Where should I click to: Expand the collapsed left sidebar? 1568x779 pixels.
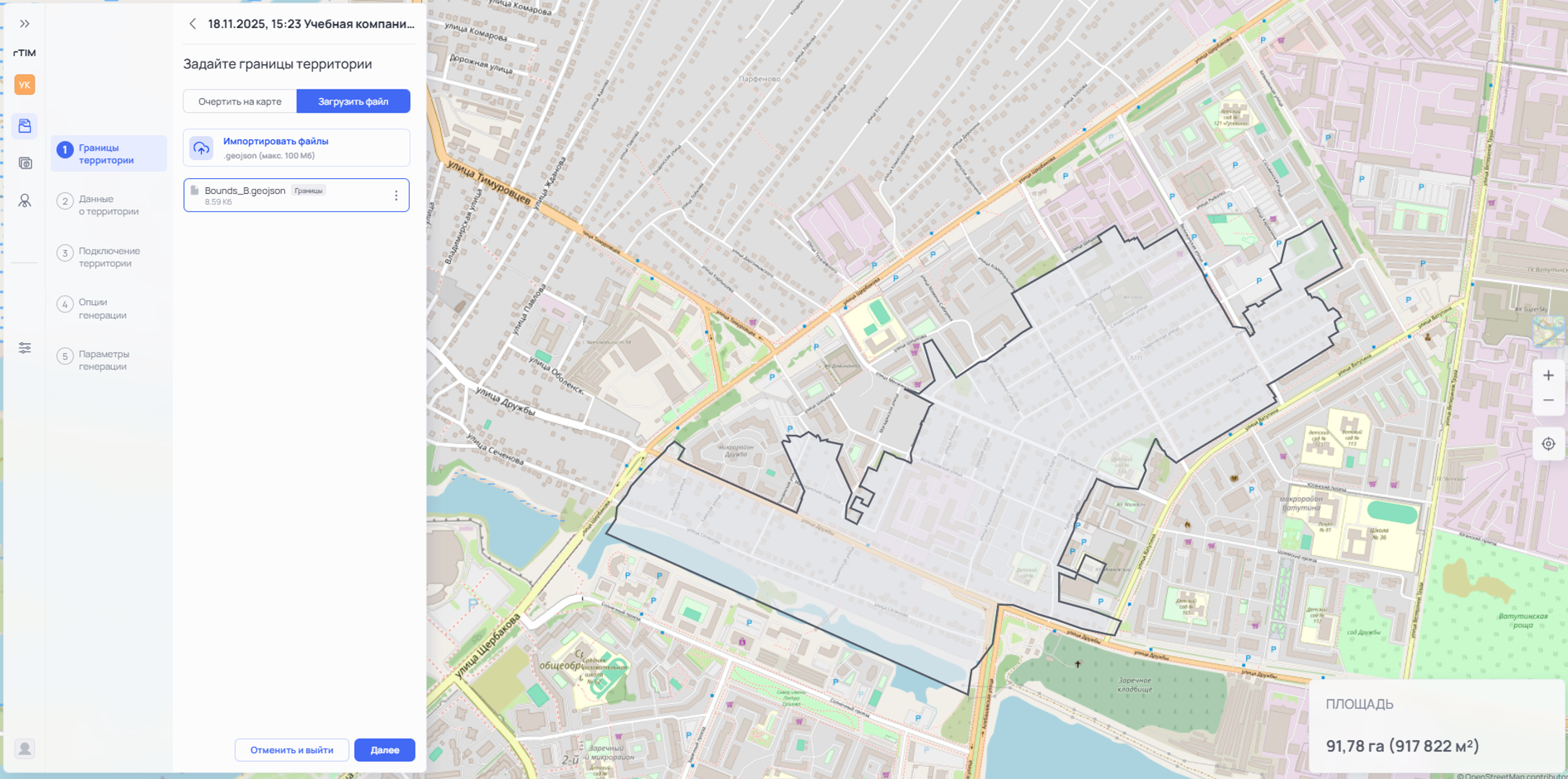tap(25, 24)
